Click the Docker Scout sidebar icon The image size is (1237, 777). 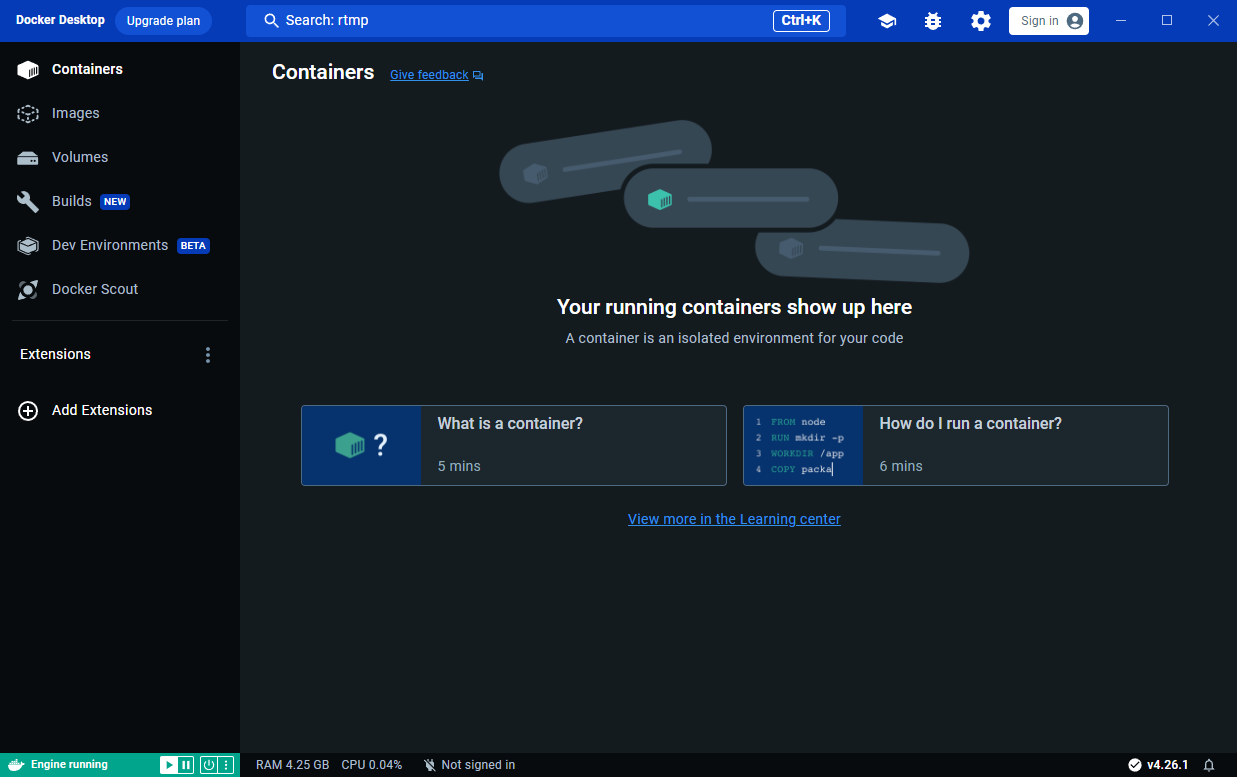point(28,289)
